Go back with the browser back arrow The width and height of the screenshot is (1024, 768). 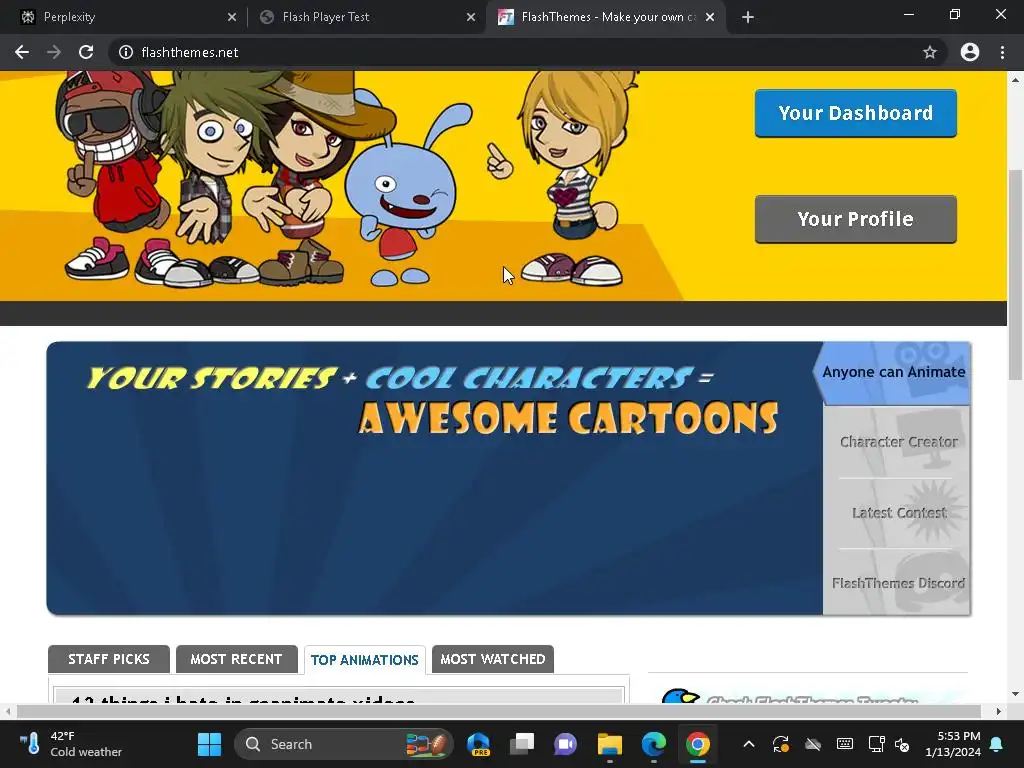22,52
